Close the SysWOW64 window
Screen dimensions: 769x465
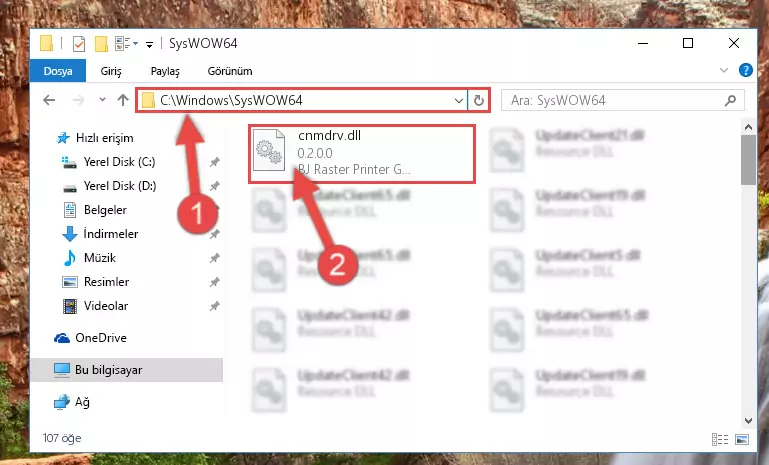[734, 43]
